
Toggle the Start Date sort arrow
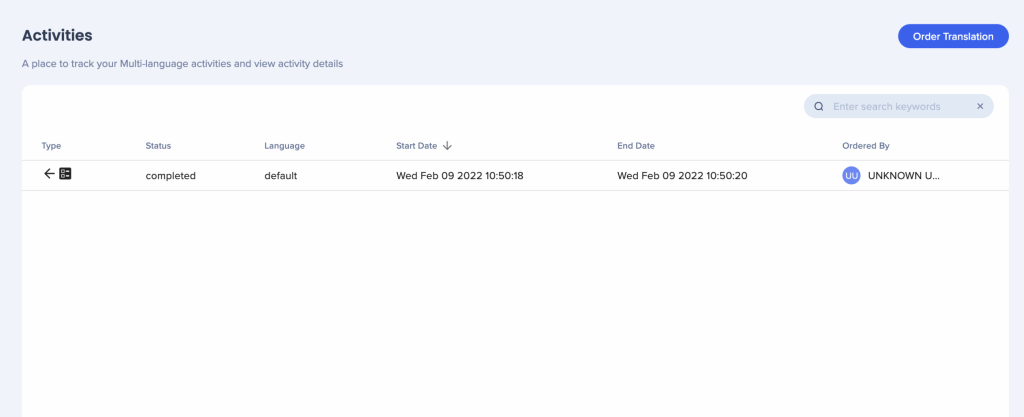448,146
